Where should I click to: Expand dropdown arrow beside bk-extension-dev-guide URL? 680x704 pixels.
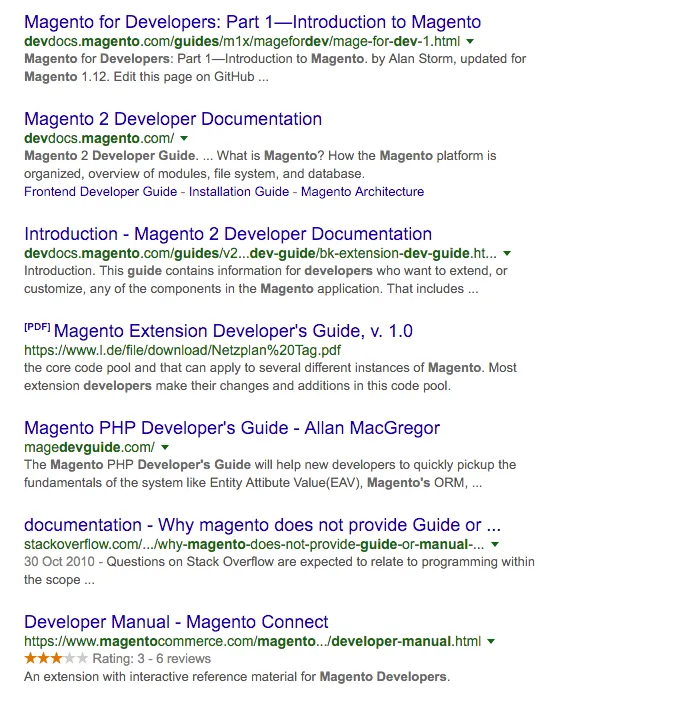507,254
